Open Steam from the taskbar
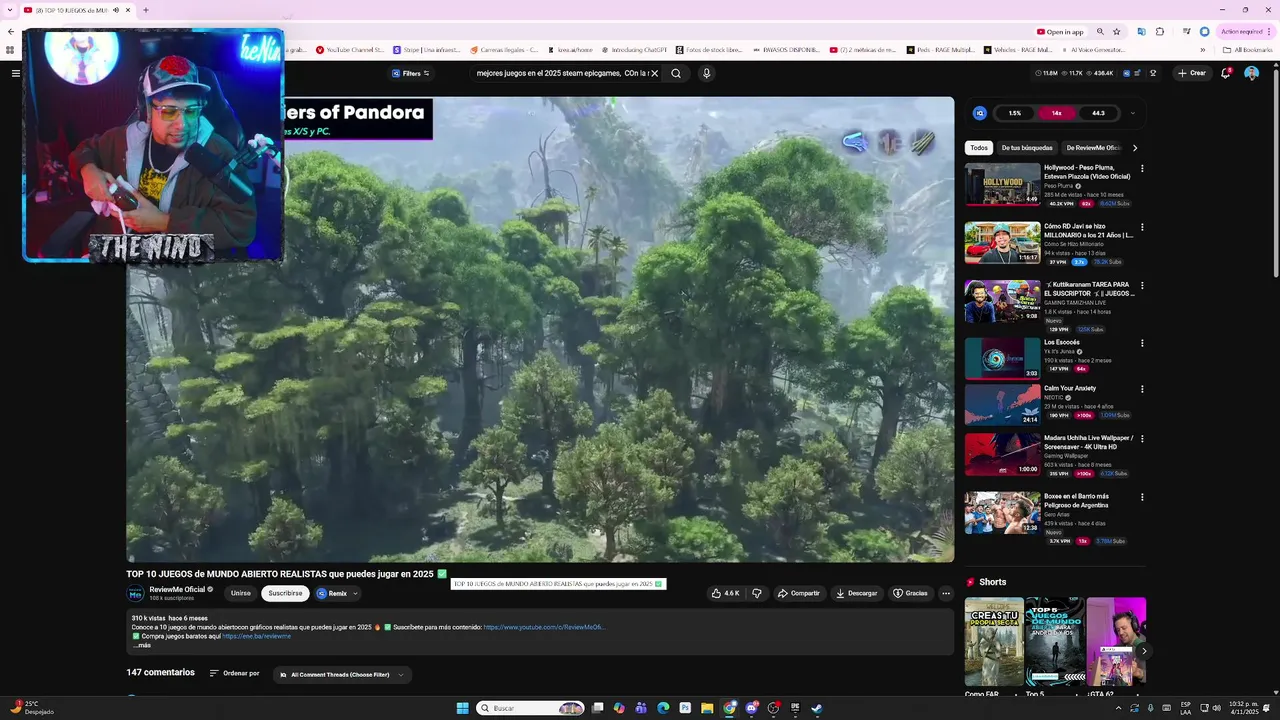 [x=816, y=708]
